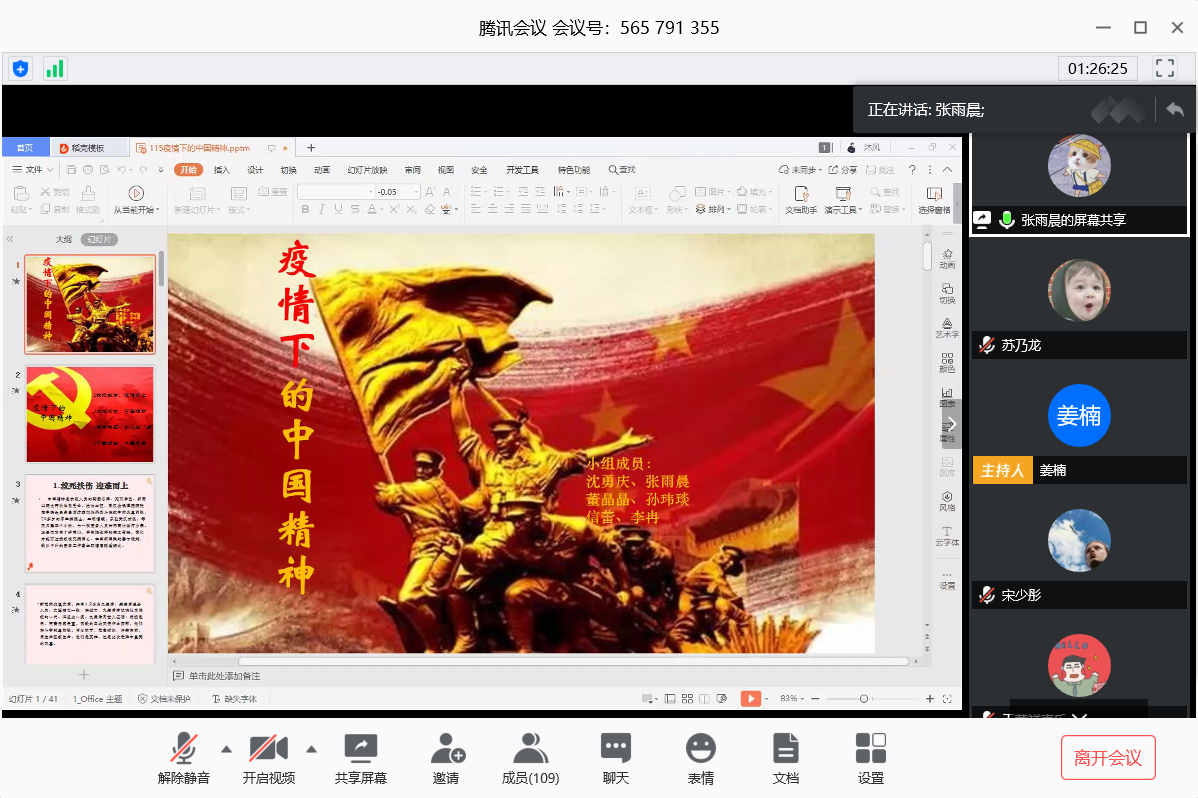Screen dimensions: 1198x798
Task: Open the emoji reactions (表情)
Action: point(701,757)
